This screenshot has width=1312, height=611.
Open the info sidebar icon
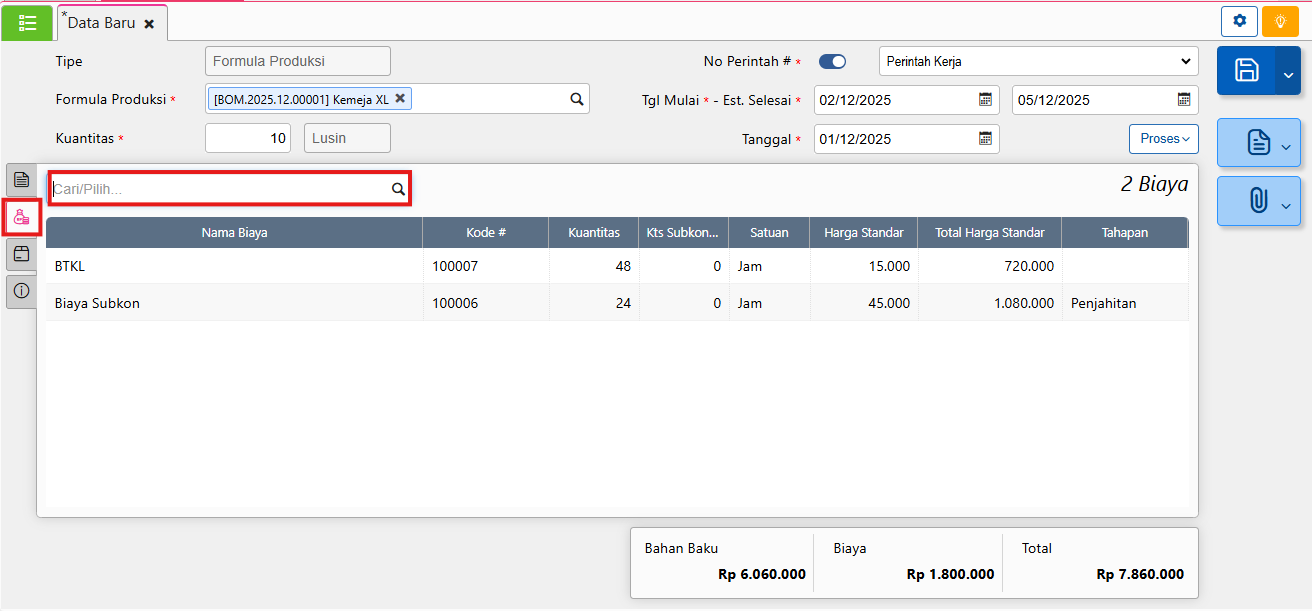tap(21, 291)
